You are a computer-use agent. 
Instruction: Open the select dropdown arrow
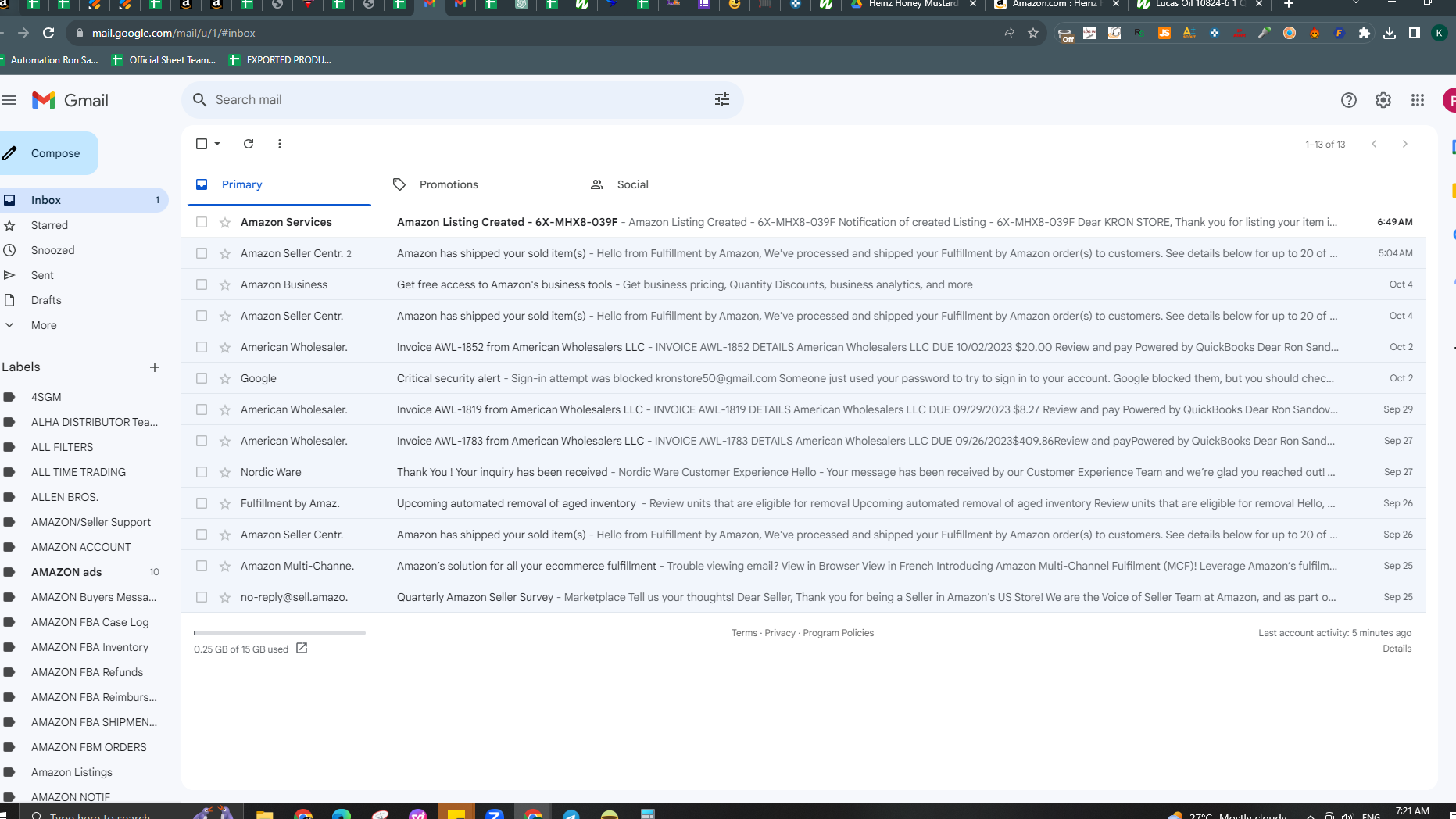(217, 144)
